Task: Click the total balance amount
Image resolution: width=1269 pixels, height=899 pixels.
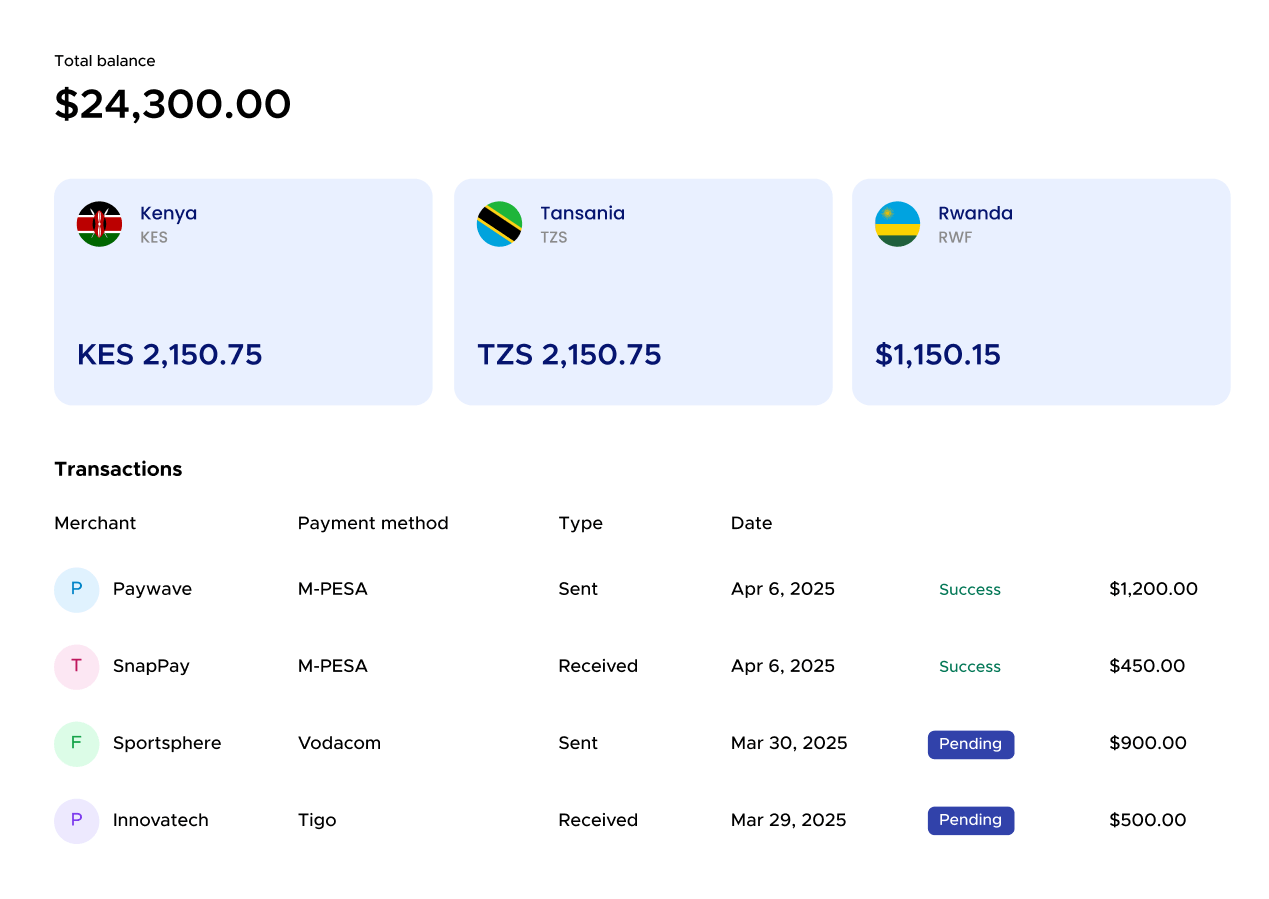Action: pyautogui.click(x=173, y=104)
